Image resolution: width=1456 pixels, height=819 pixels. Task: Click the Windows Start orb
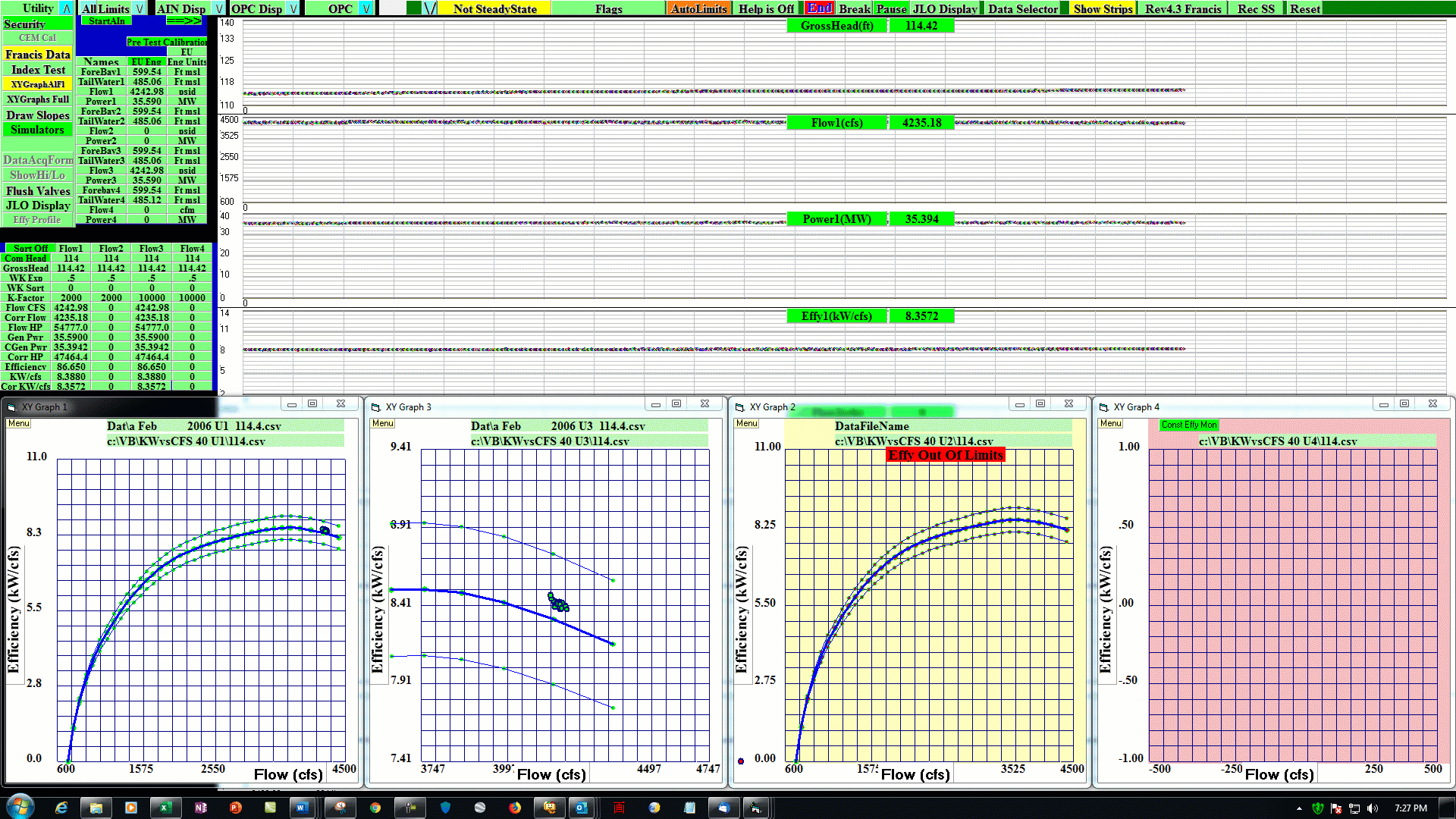(20, 807)
